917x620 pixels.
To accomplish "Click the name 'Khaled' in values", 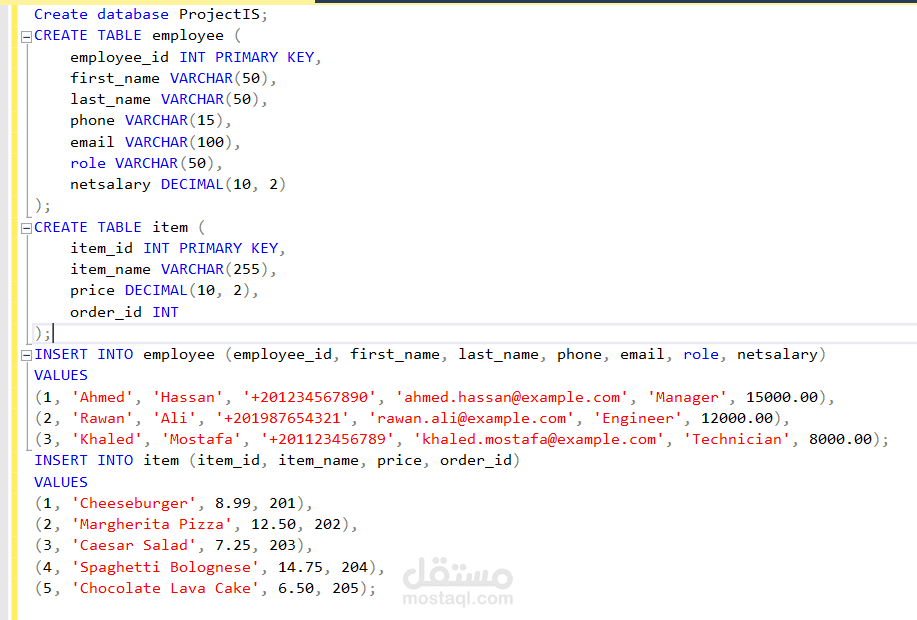I will tap(107, 440).
